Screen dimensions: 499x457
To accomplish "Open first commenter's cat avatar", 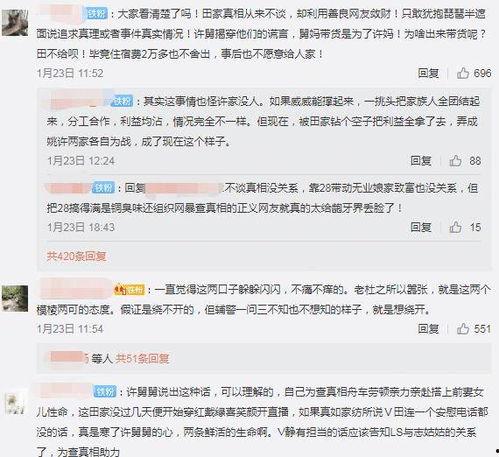I will click(15, 23).
